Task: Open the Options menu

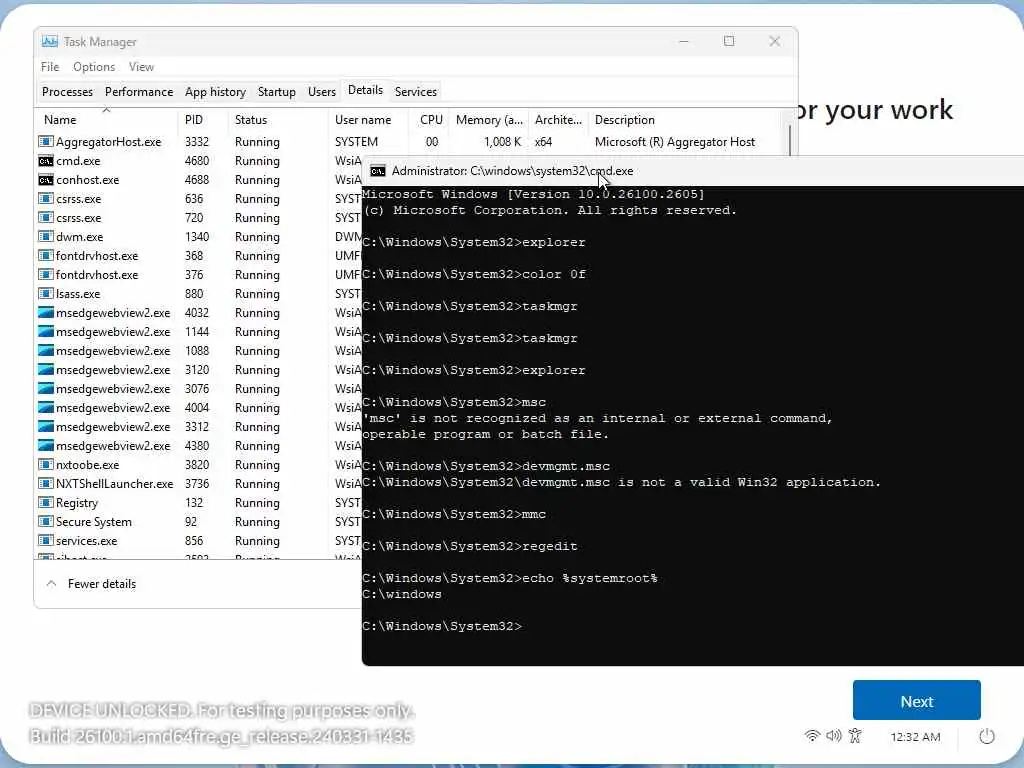Action: 94,67
